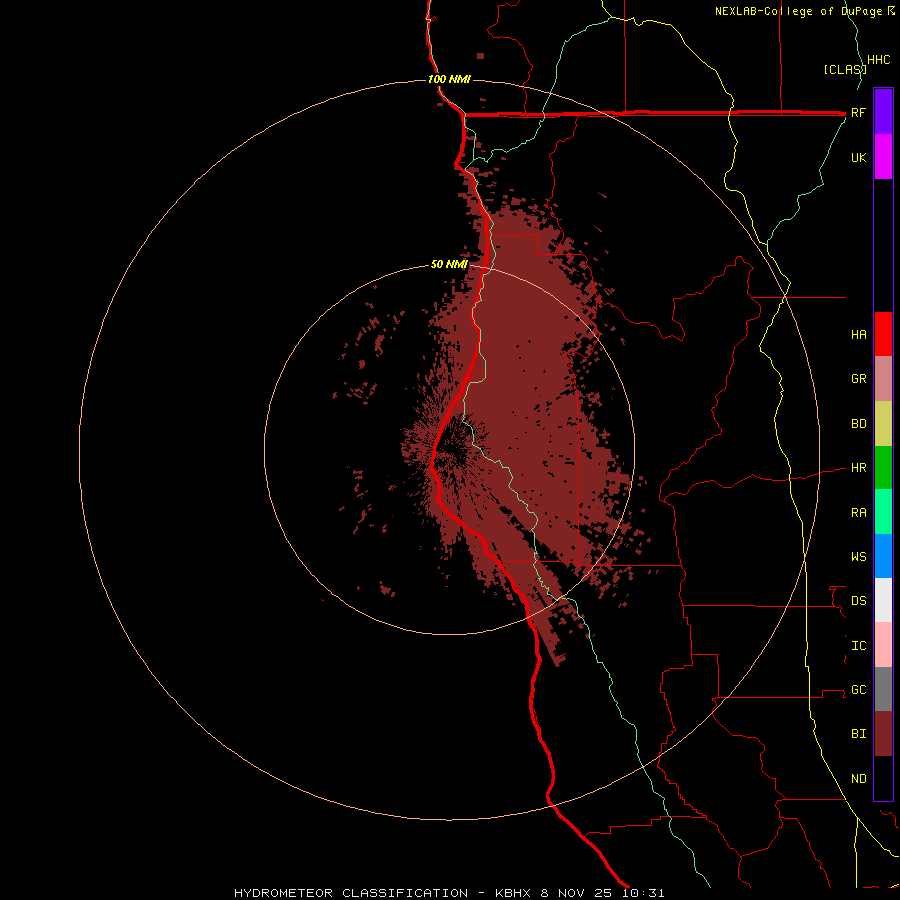The image size is (900, 900).
Task: Click the HR legend label
Action: pyautogui.click(x=858, y=468)
